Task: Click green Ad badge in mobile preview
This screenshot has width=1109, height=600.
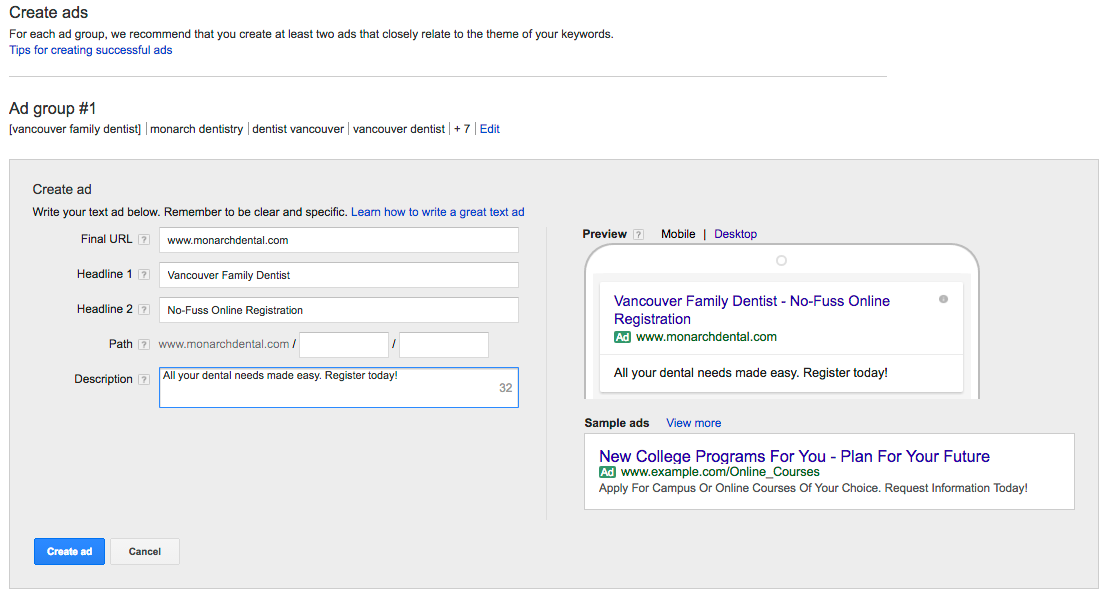Action: click(622, 338)
